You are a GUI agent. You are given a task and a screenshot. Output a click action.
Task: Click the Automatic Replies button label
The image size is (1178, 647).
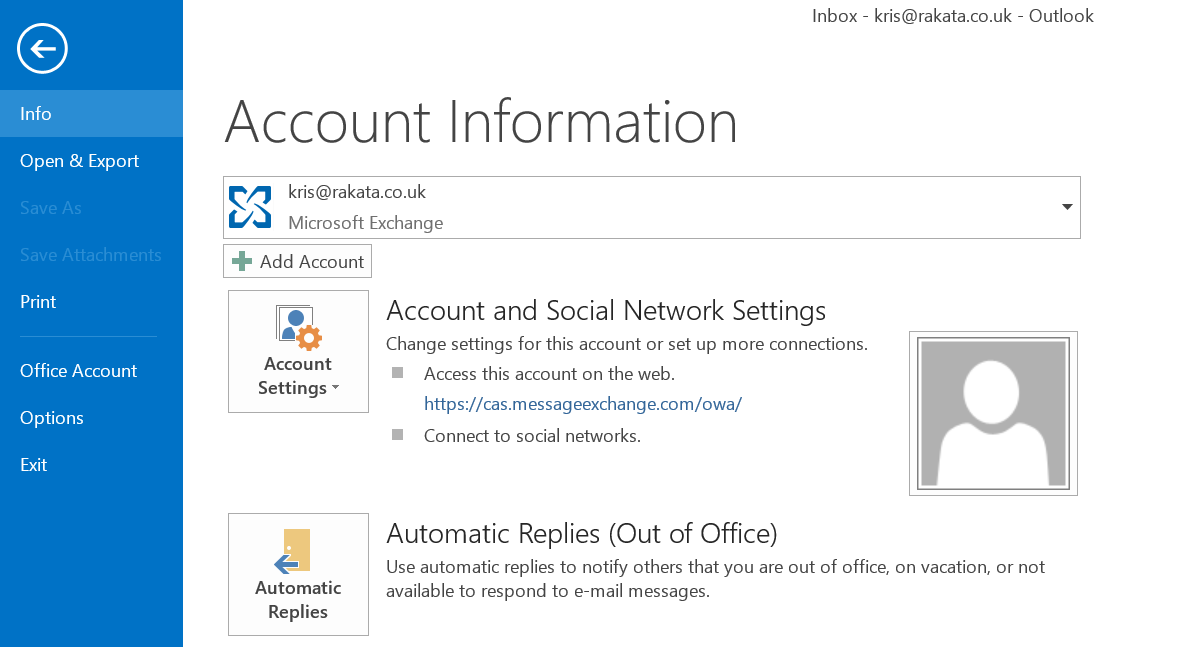click(298, 600)
